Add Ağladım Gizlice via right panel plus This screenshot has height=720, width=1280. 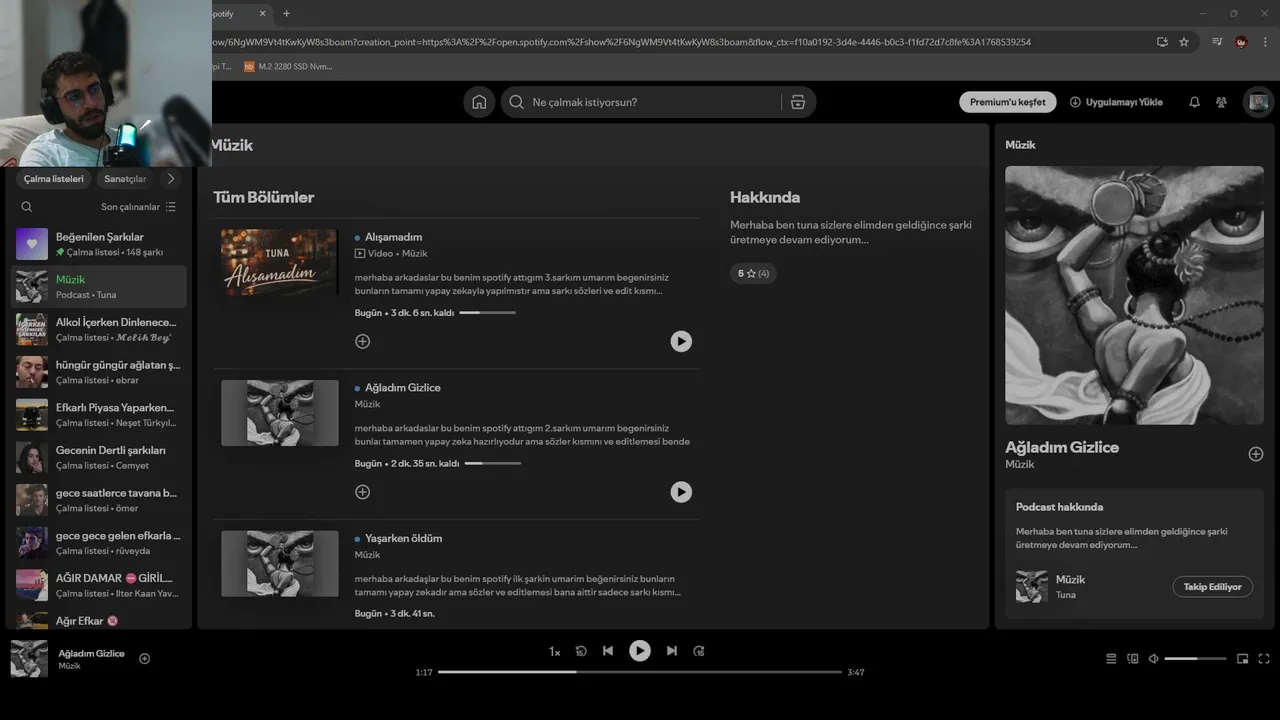[x=1256, y=454]
